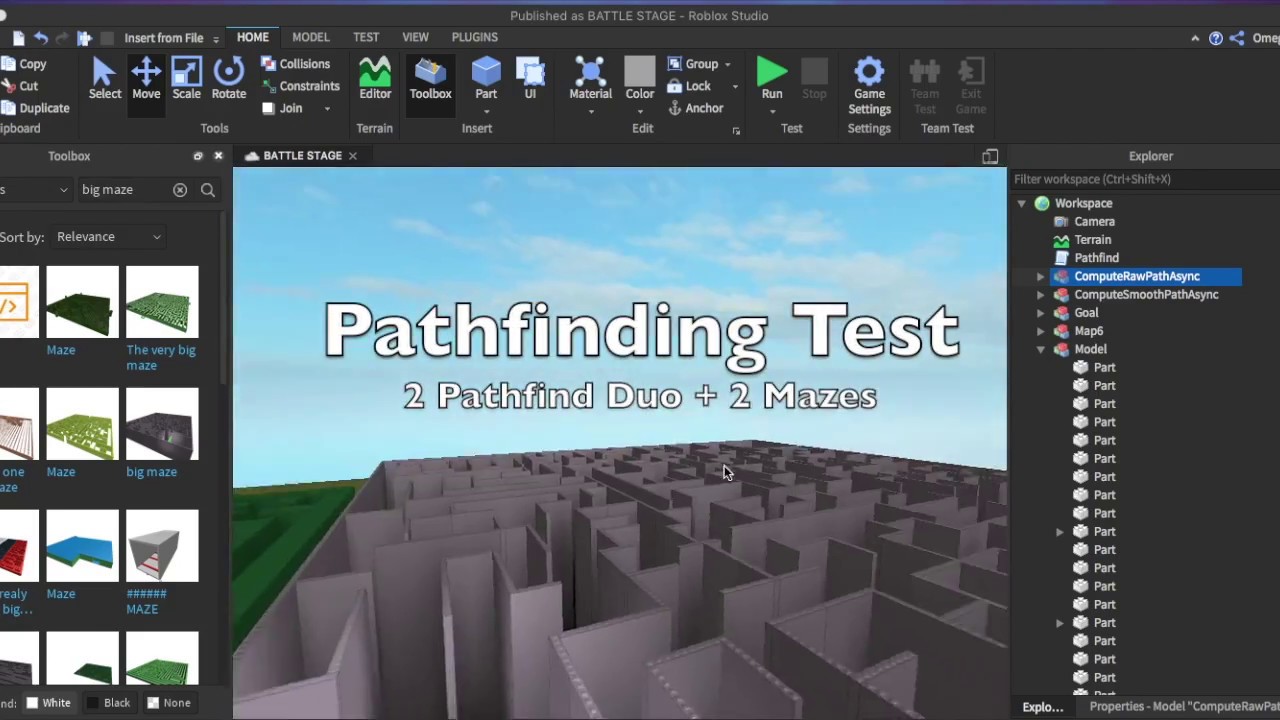This screenshot has width=1280, height=720.
Task: Expand the Map6 model
Action: click(x=1040, y=331)
